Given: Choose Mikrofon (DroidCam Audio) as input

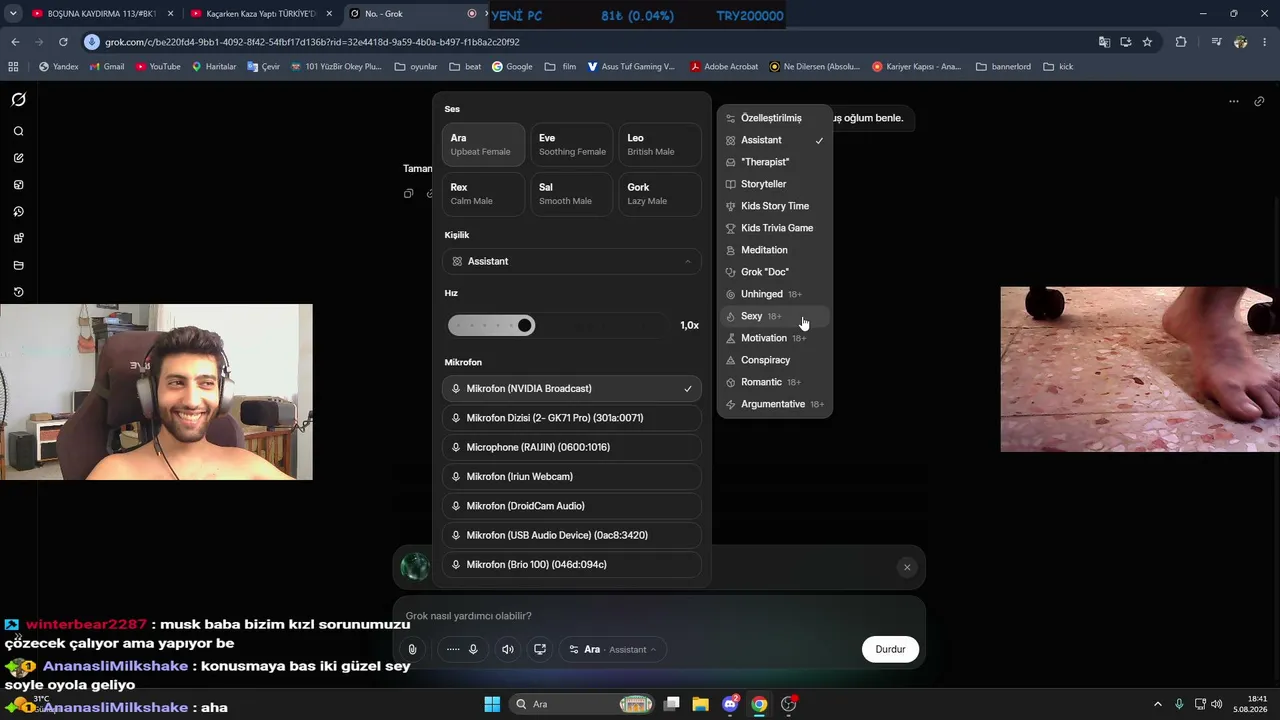Looking at the screenshot, I should (x=572, y=506).
